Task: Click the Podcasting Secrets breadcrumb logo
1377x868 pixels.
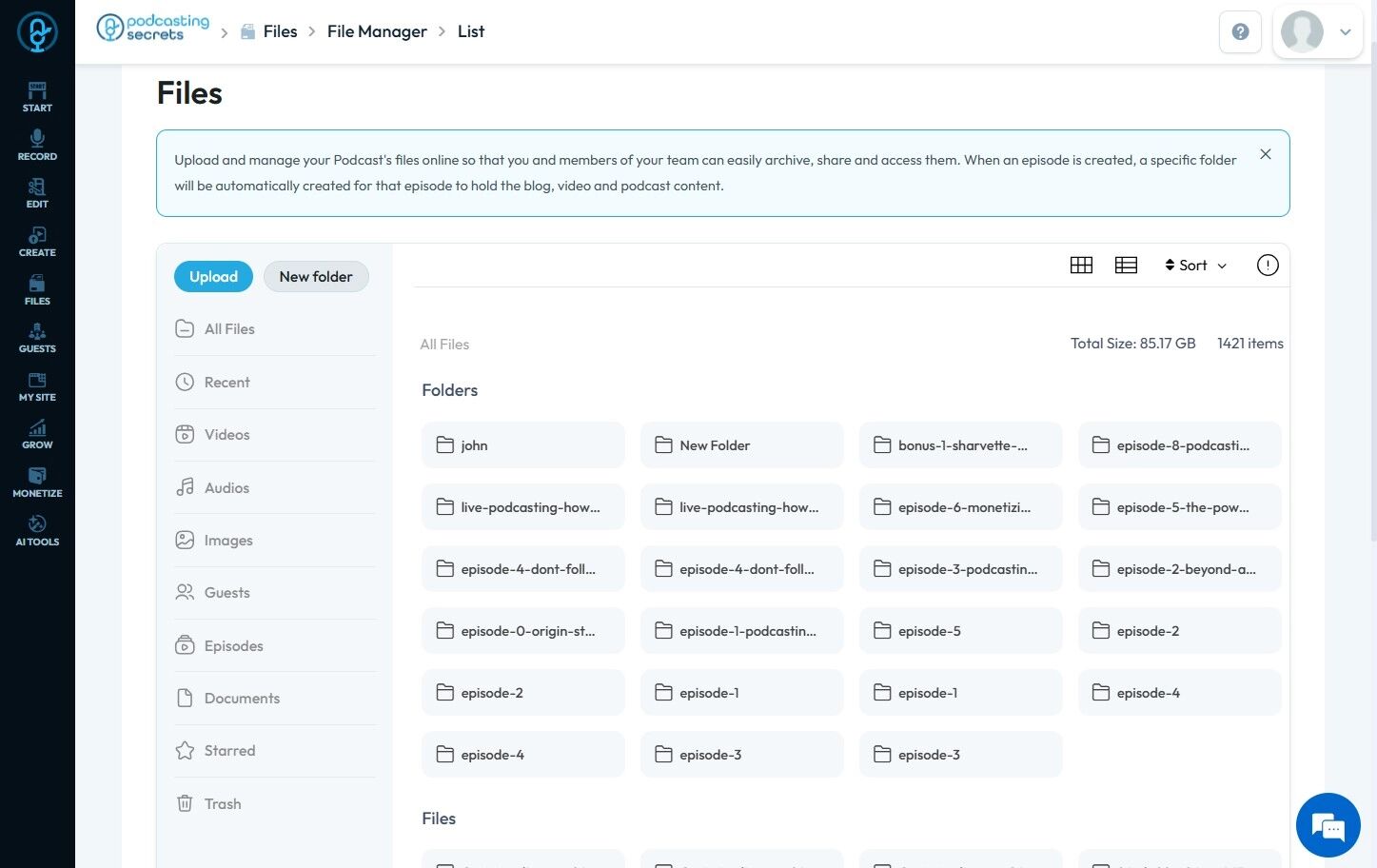Action: pyautogui.click(x=153, y=28)
